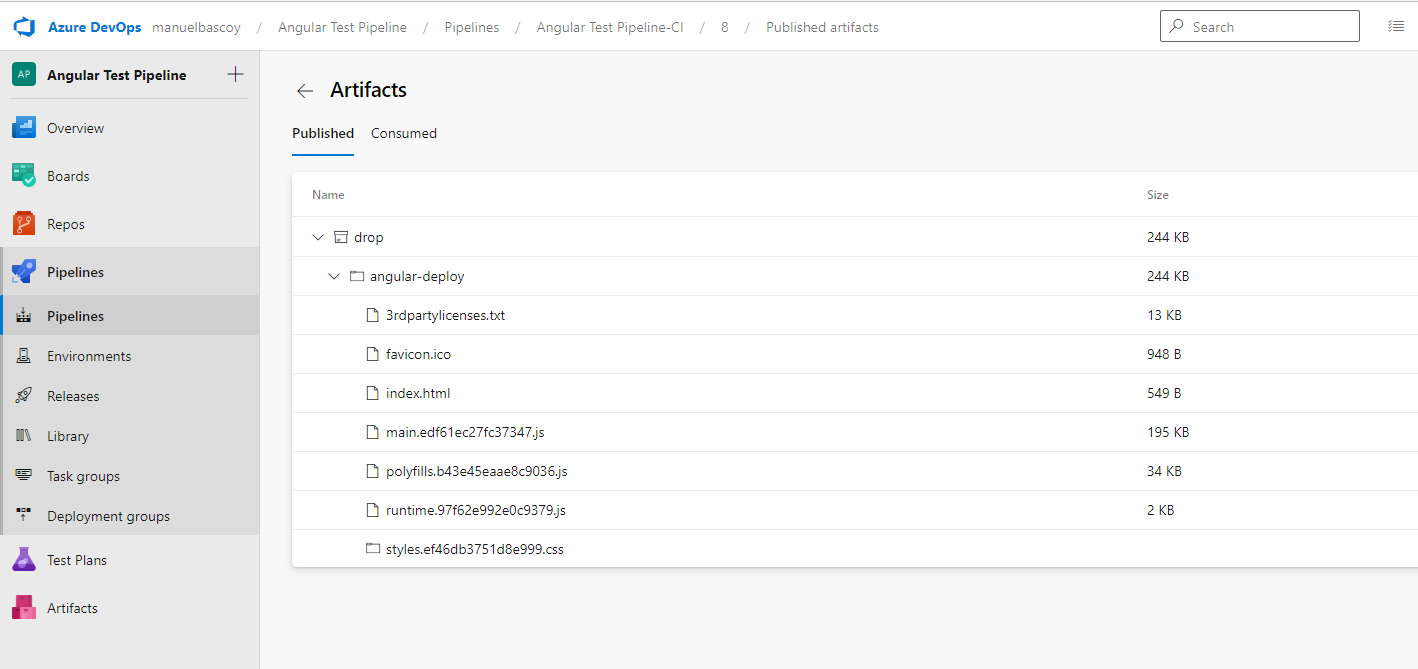Click the Azure DevOps logo icon
This screenshot has width=1418, height=669.
tap(25, 27)
